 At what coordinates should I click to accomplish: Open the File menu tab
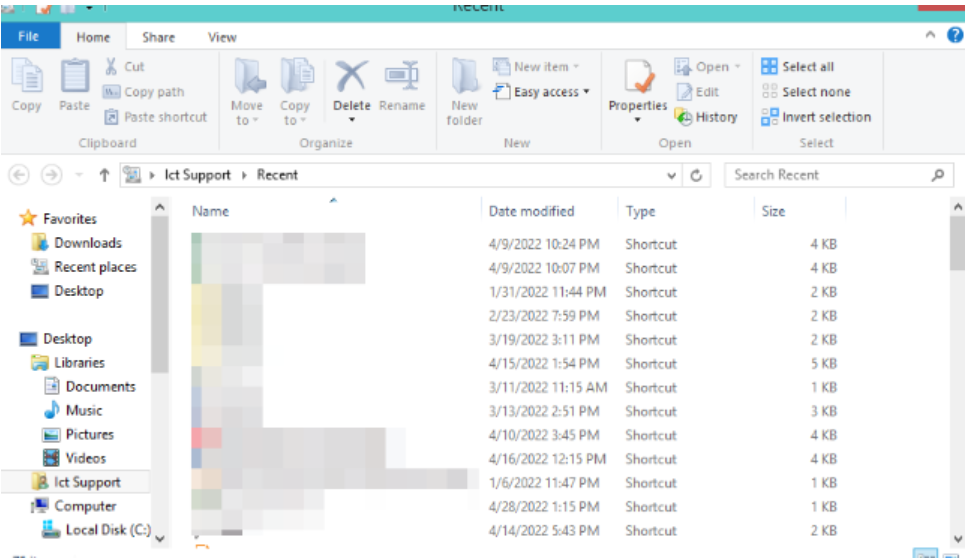tap(29, 37)
